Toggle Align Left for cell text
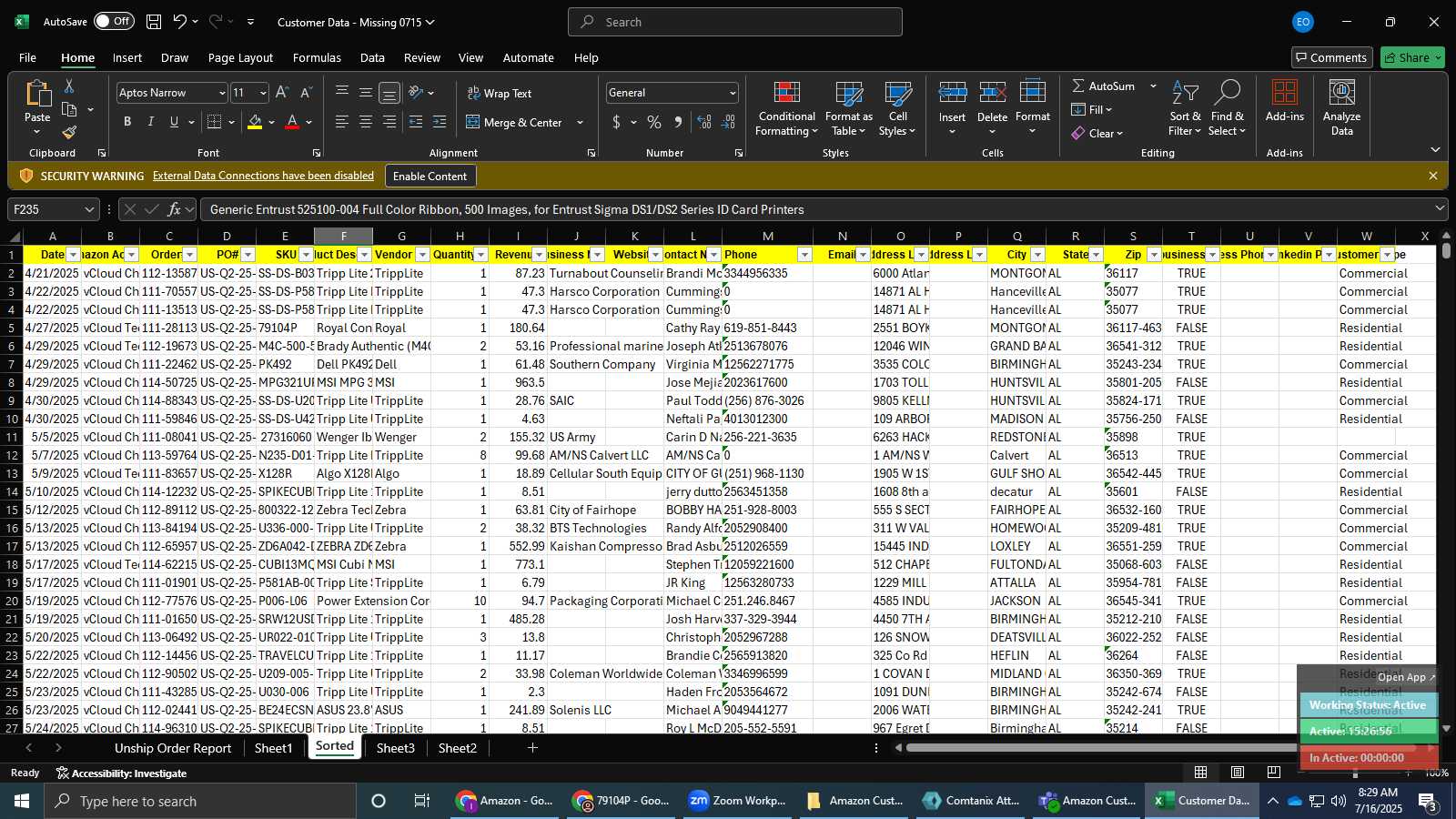Screen dimensions: 1456x819 [342, 122]
